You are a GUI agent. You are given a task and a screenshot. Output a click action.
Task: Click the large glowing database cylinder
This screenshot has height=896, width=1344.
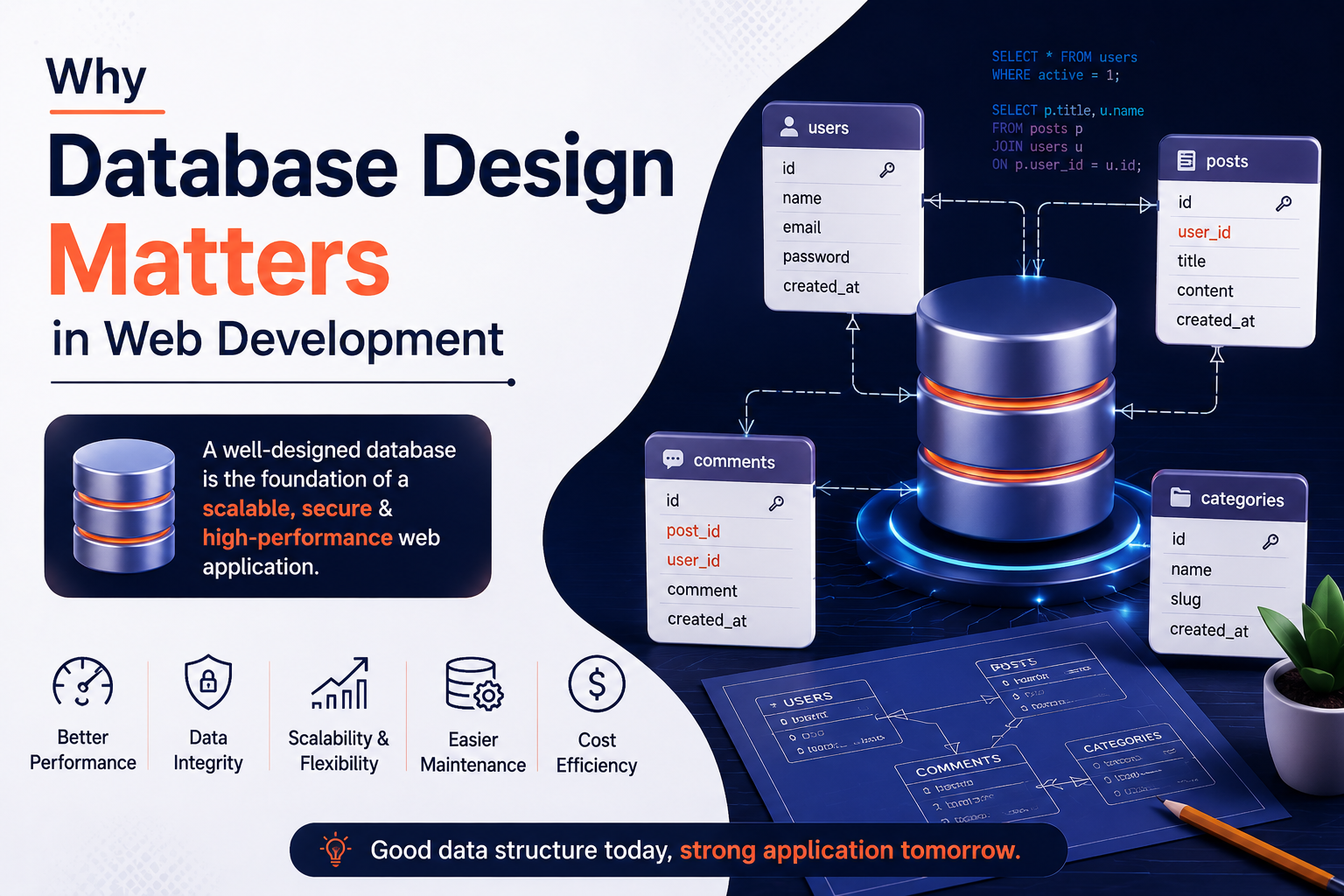[x=1016, y=407]
